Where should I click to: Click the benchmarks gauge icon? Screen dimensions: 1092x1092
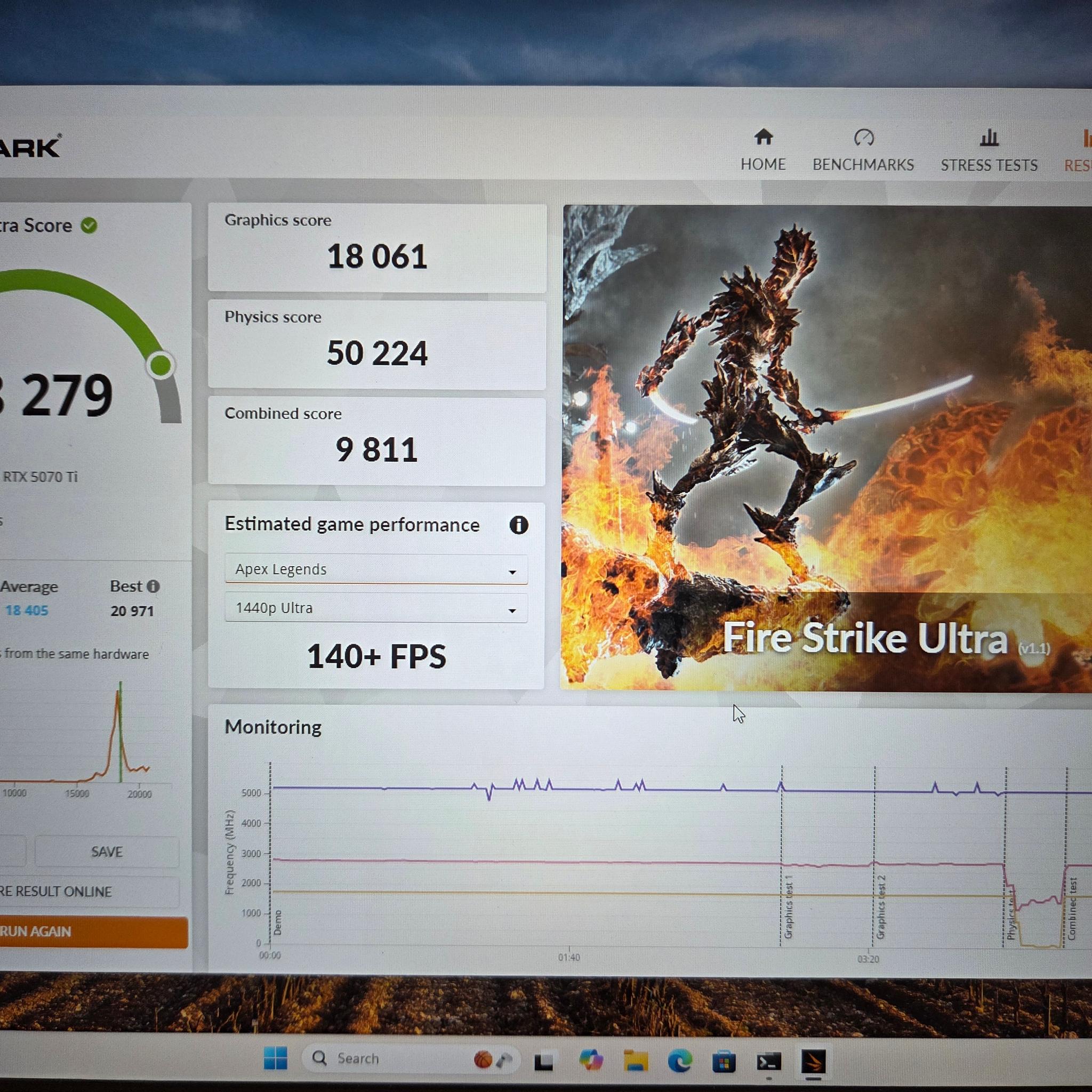[864, 138]
